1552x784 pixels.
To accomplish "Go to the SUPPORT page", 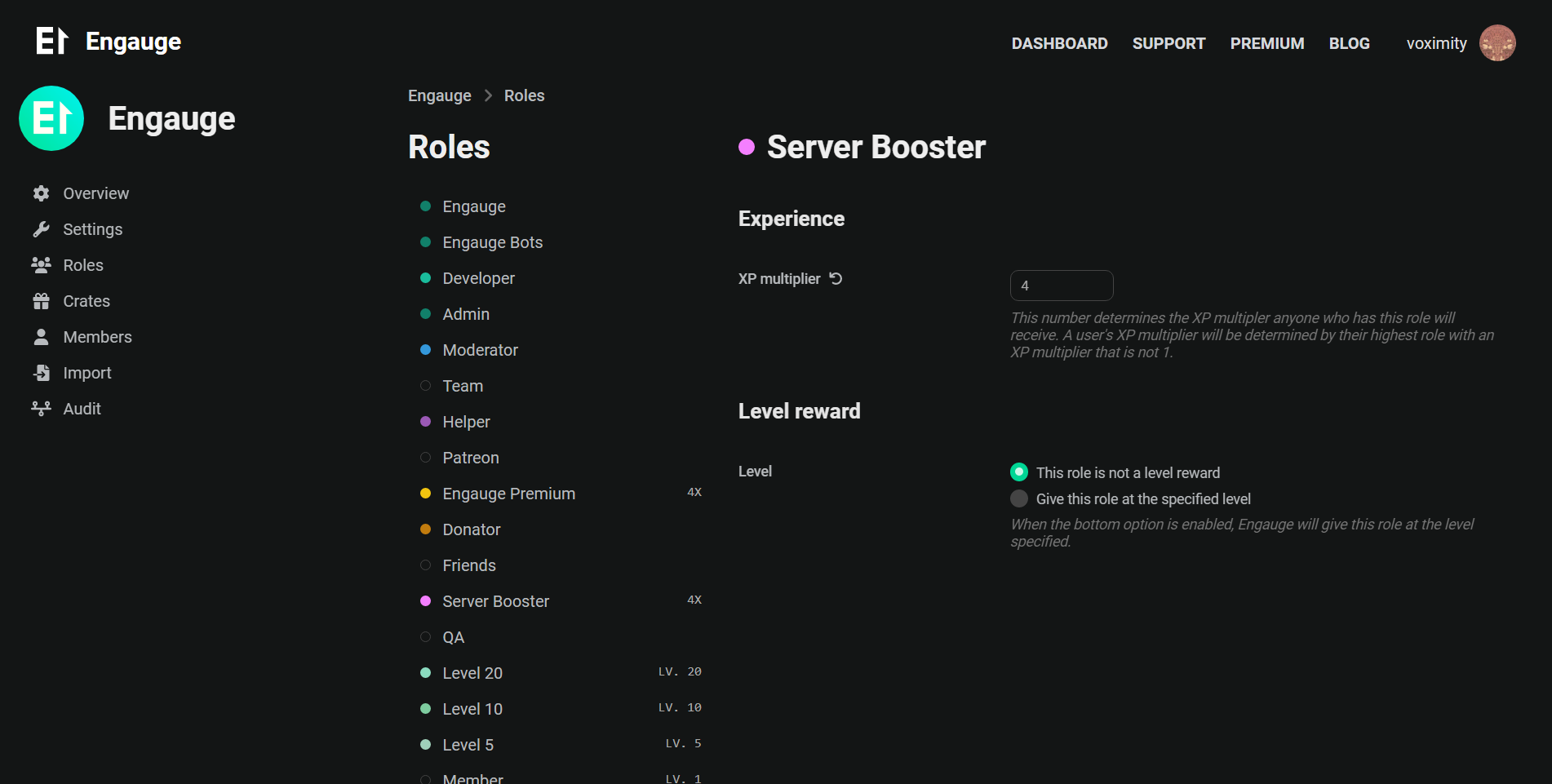I will [1168, 43].
